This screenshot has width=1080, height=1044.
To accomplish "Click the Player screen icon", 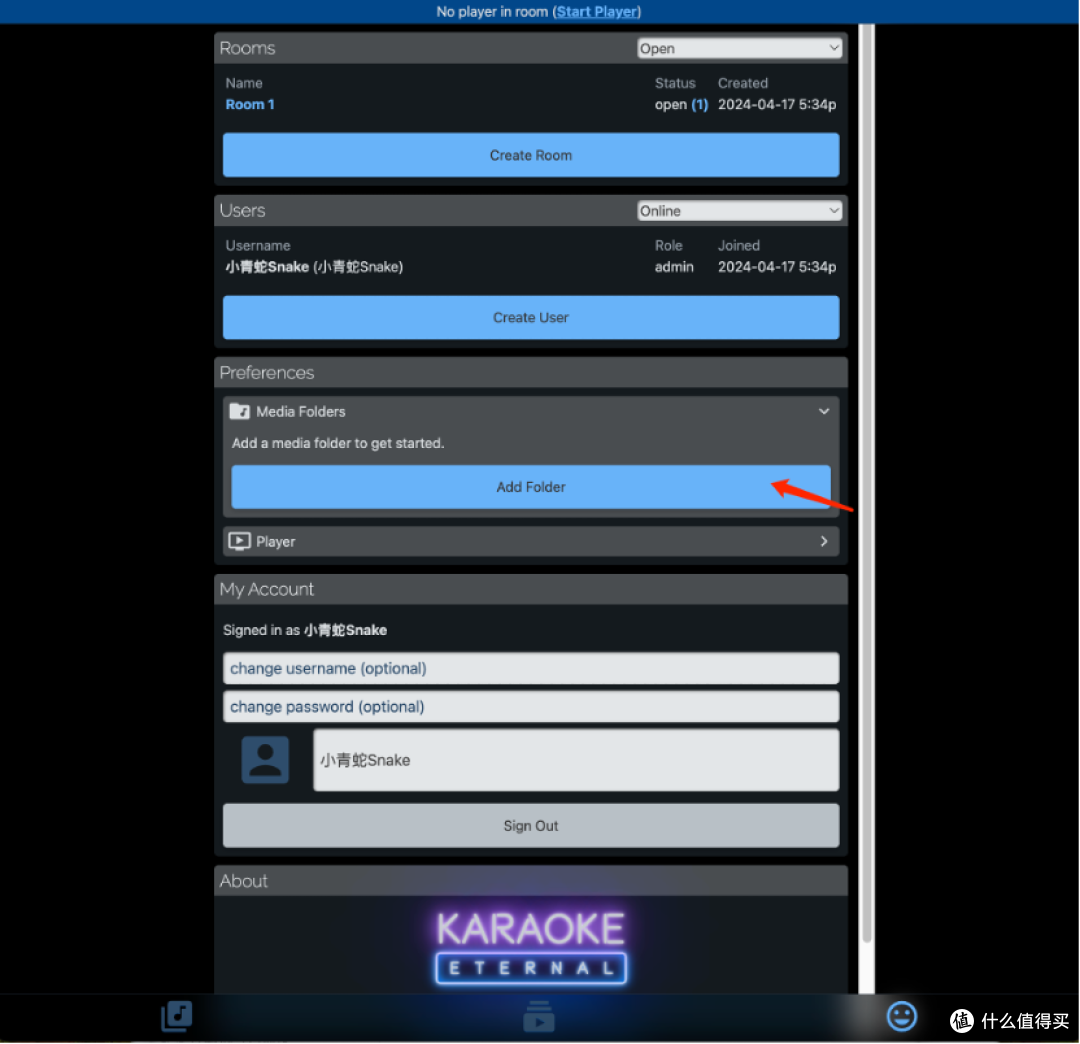I will (239, 541).
